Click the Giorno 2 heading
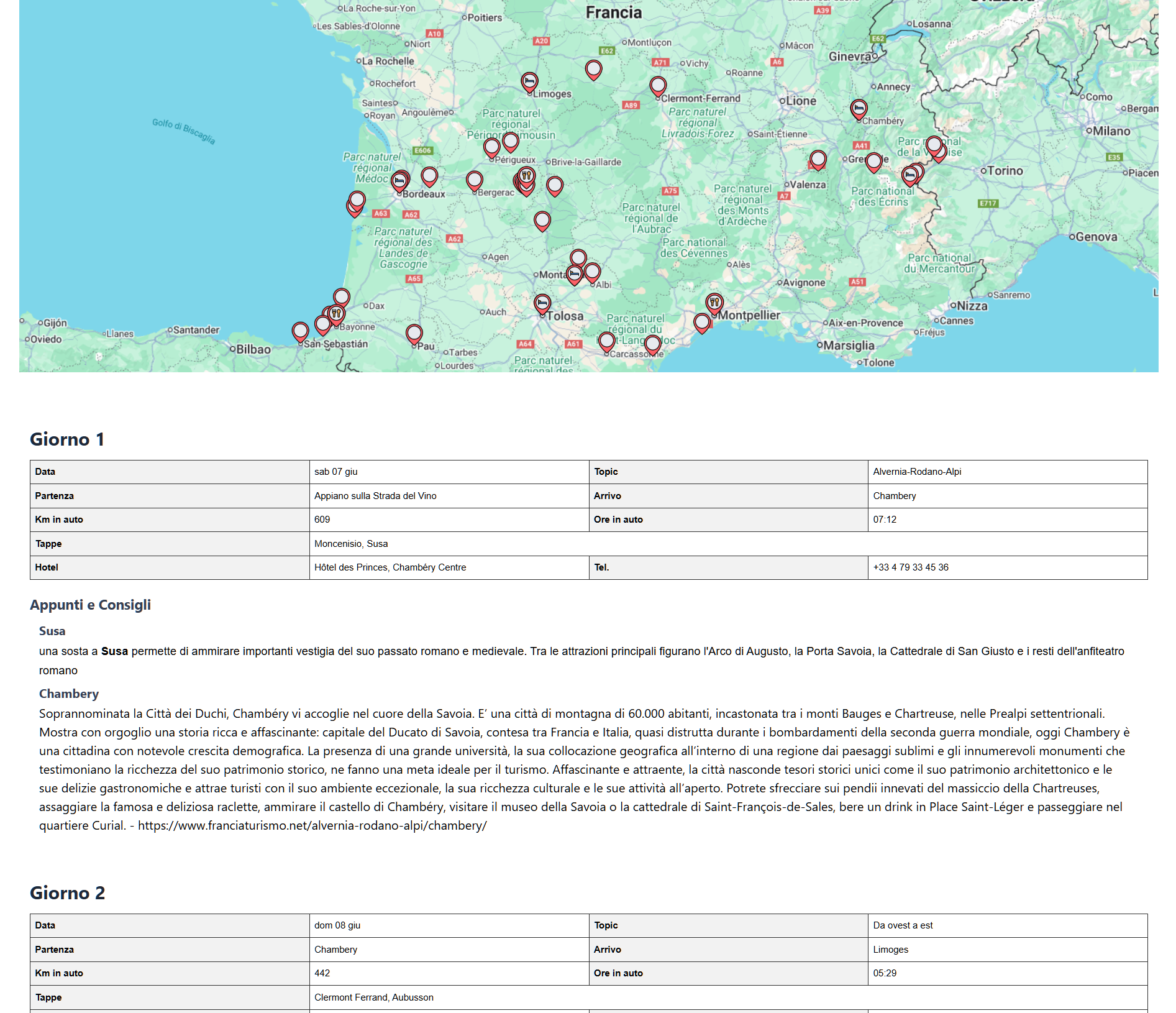Image resolution: width=1176 pixels, height=1013 pixels. [67, 893]
